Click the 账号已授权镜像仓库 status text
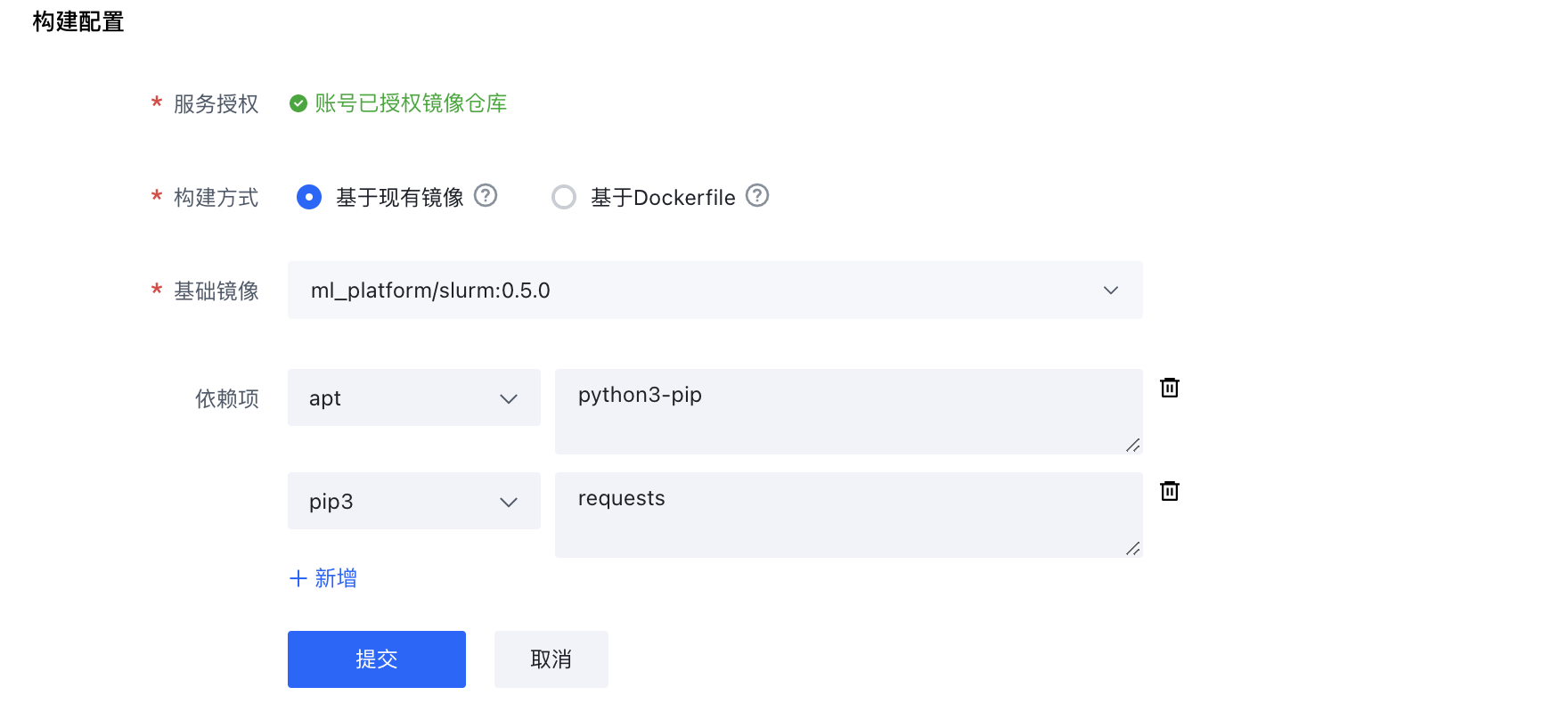 coord(411,104)
